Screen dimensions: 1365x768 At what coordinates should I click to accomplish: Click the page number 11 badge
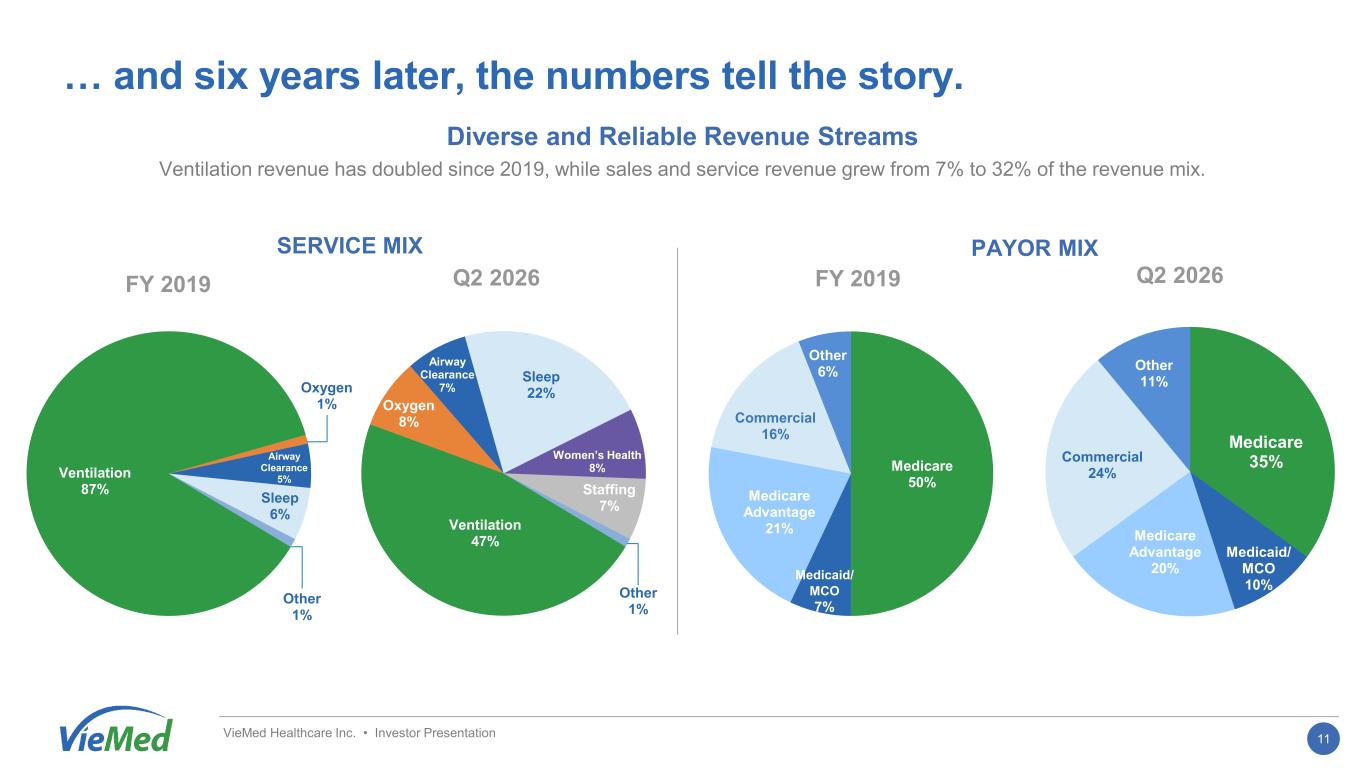1324,741
